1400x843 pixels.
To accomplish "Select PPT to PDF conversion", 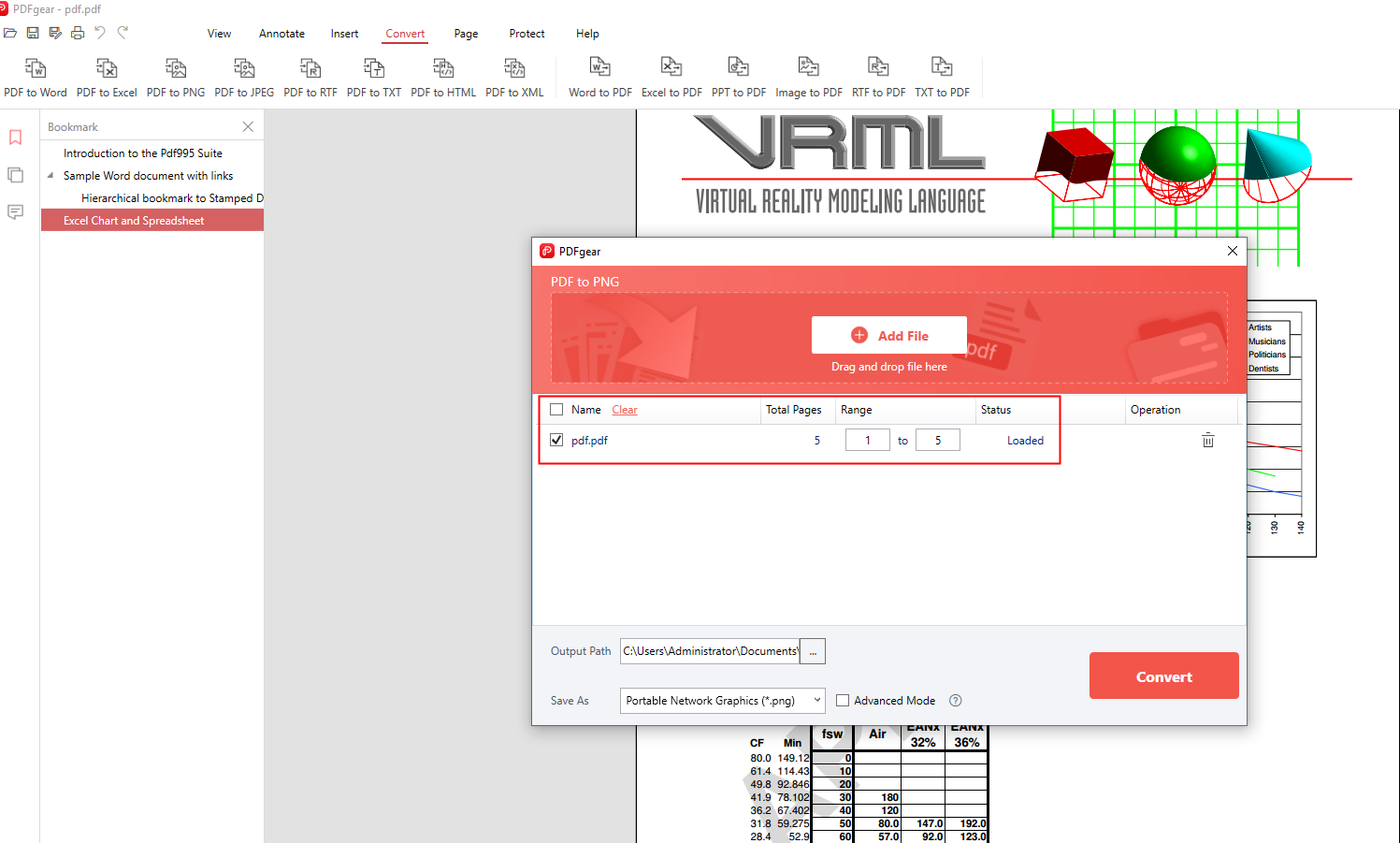I will click(739, 78).
